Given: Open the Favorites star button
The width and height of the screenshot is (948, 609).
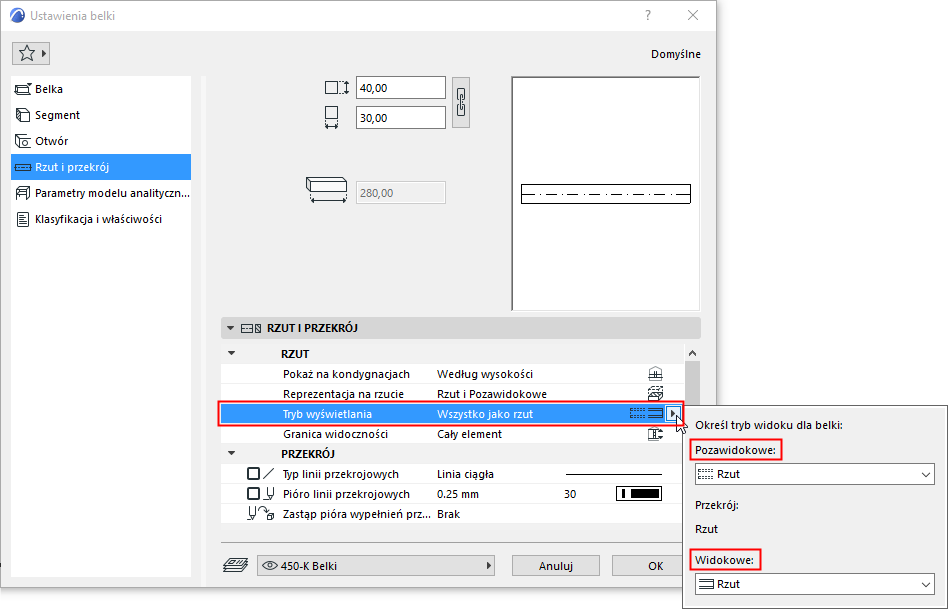Looking at the screenshot, I should coord(30,54).
